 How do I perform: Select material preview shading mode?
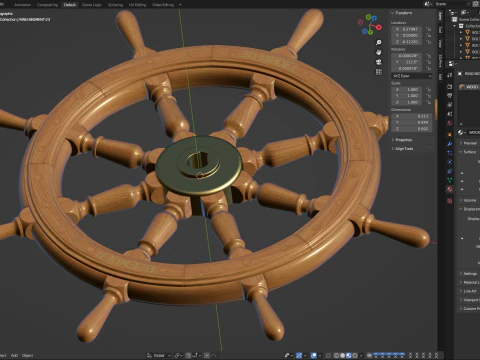pyautogui.click(x=349, y=355)
